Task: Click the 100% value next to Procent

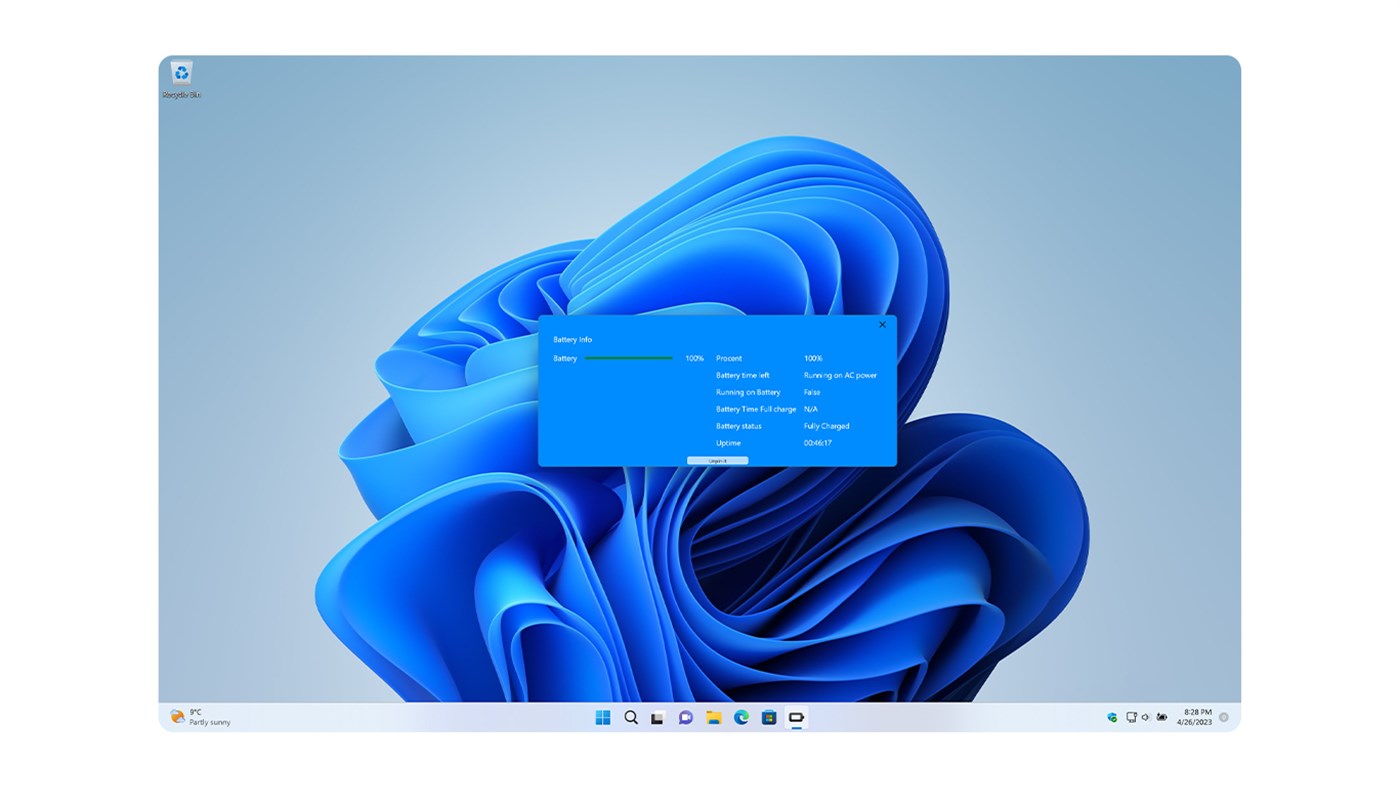Action: (x=813, y=358)
